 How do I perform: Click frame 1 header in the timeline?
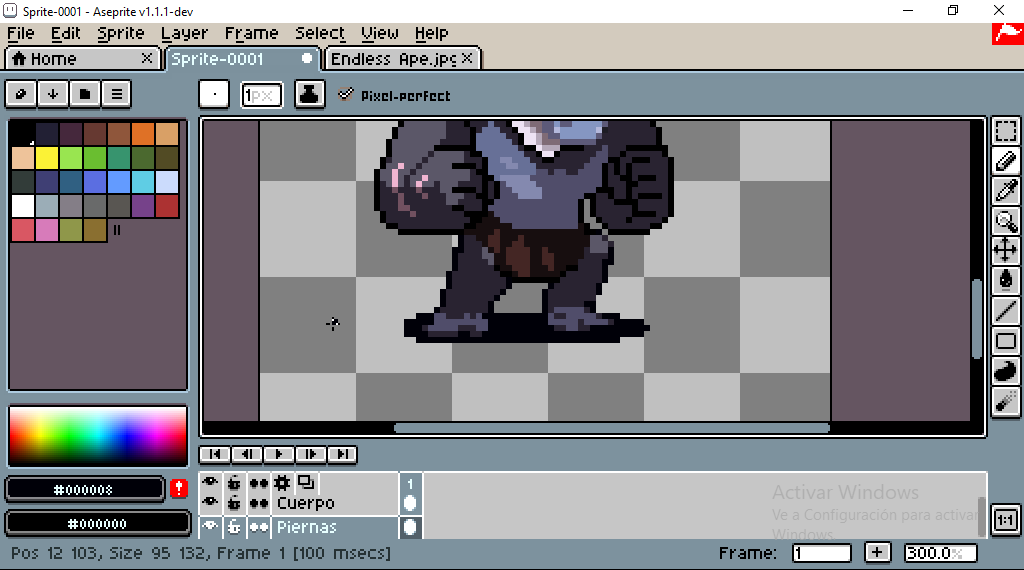pos(410,483)
